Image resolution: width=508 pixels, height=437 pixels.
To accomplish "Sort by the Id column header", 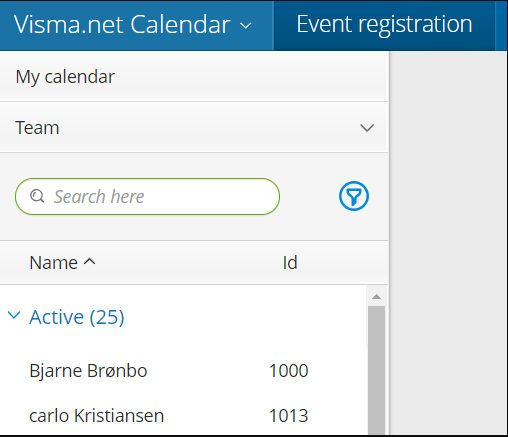I will (x=290, y=263).
